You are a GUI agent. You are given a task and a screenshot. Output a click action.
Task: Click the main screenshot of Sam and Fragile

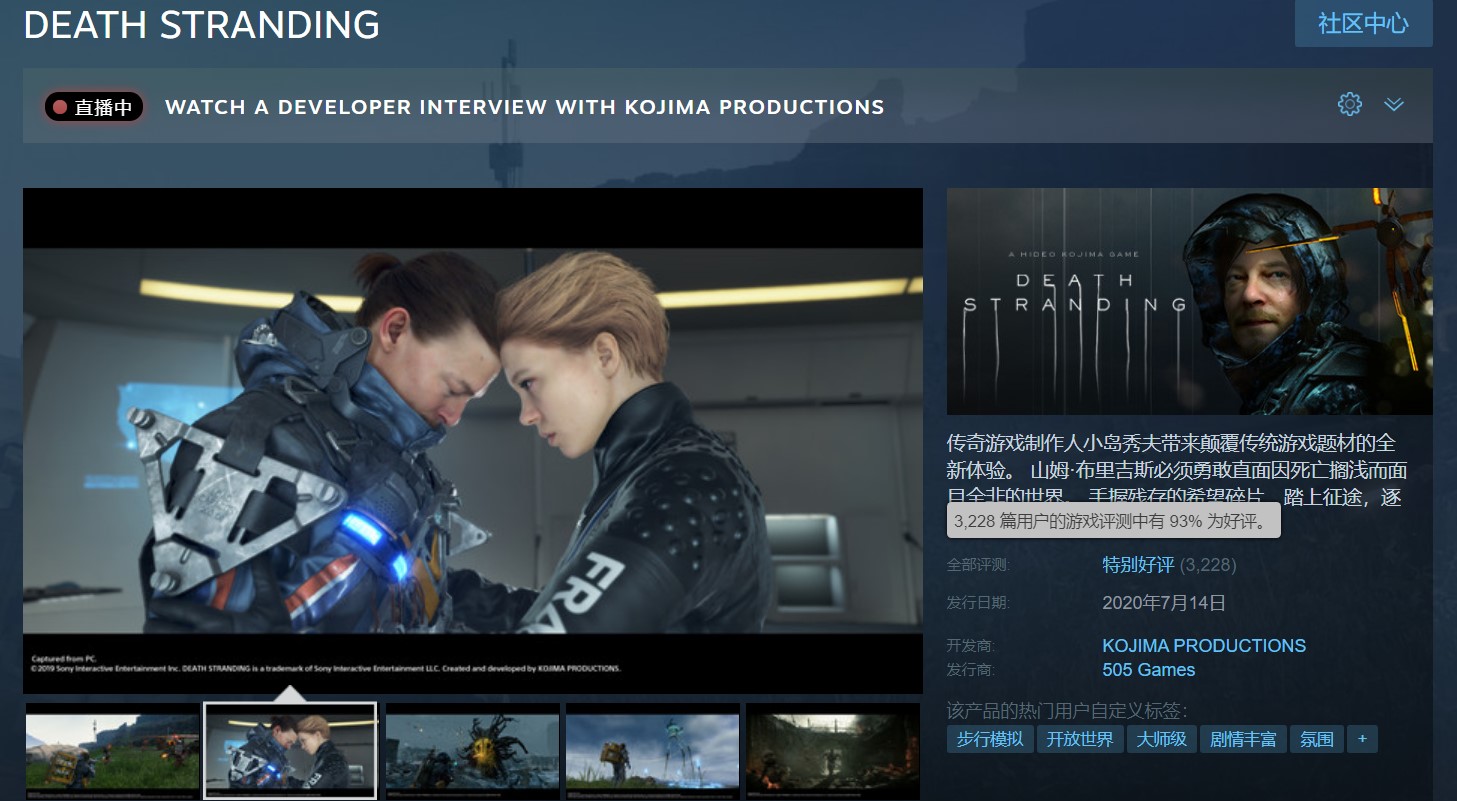[x=473, y=441]
